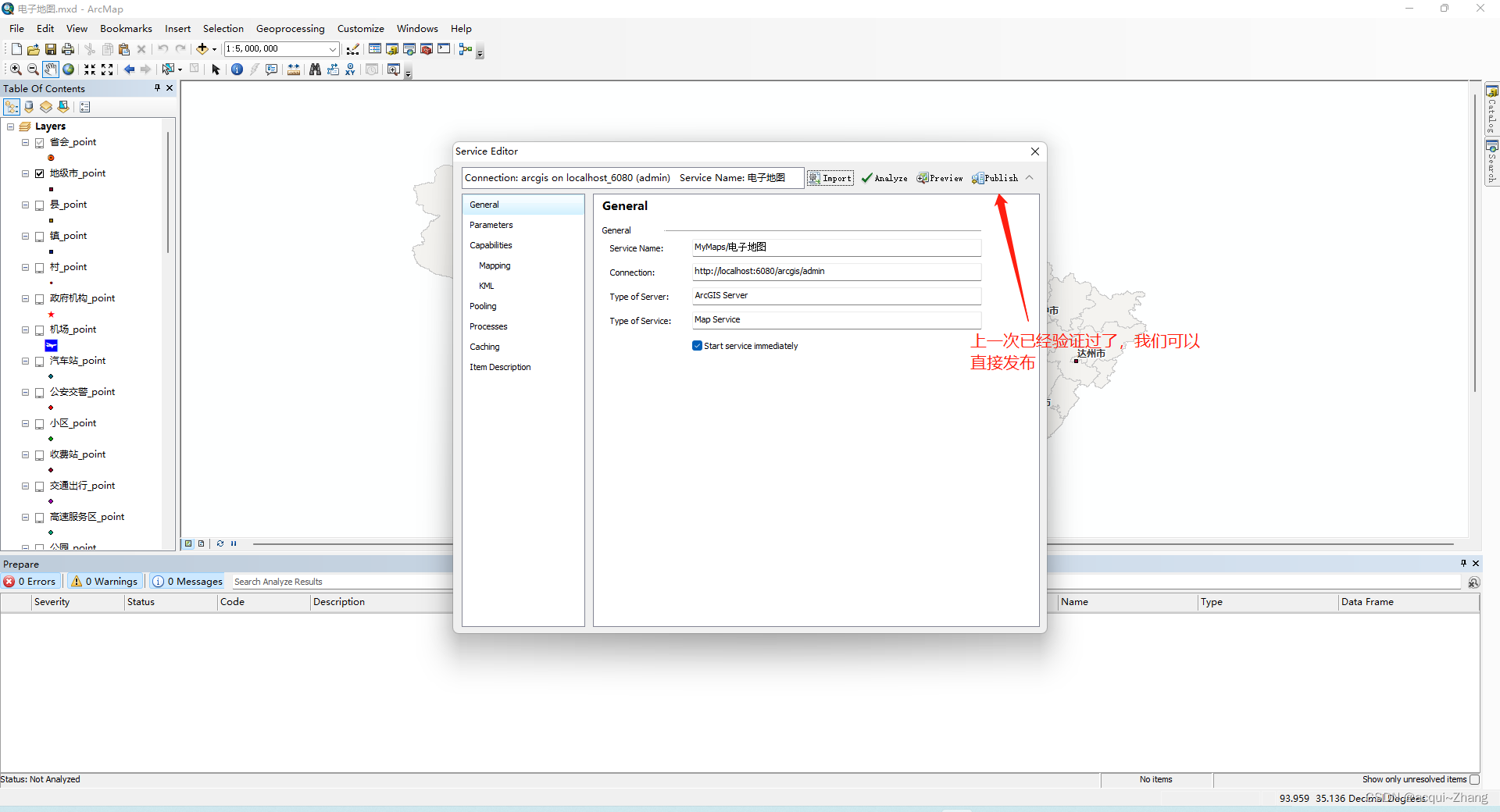Open the ArcToolbox window icon

point(427,49)
